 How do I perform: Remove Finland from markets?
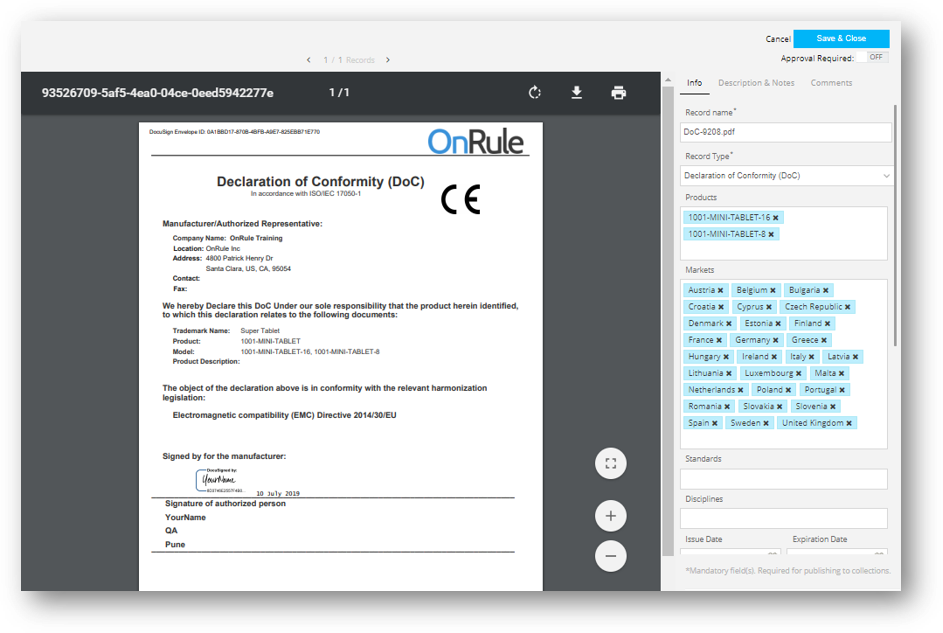[828, 323]
